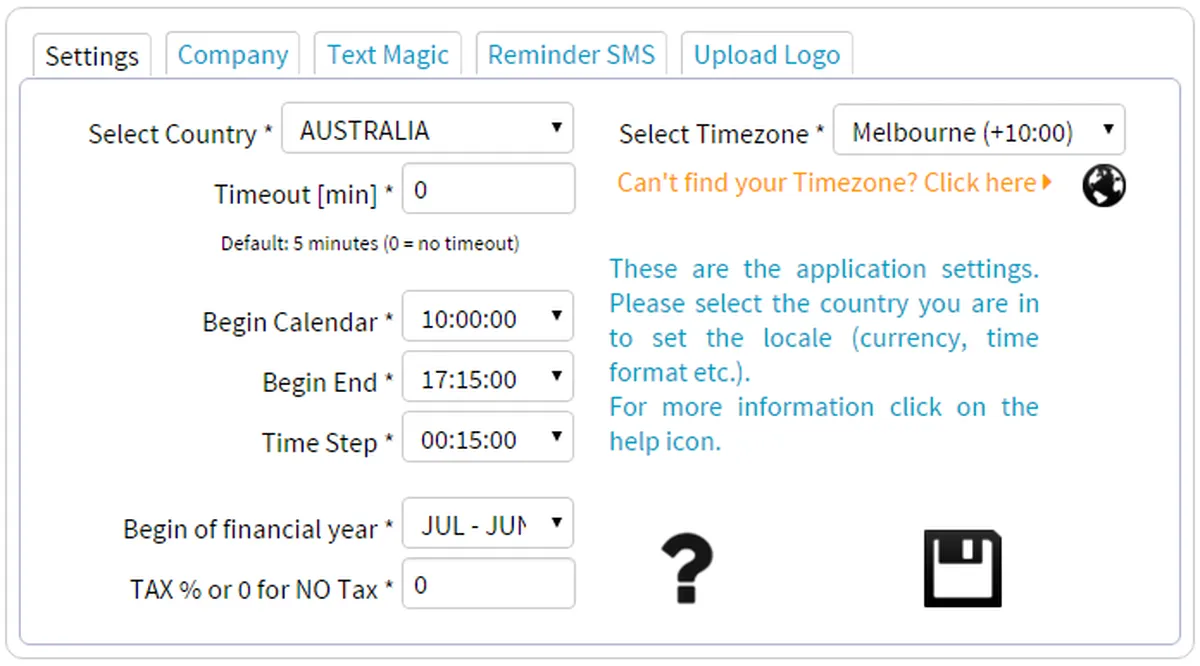Expand the Begin End time dropdown

488,380
